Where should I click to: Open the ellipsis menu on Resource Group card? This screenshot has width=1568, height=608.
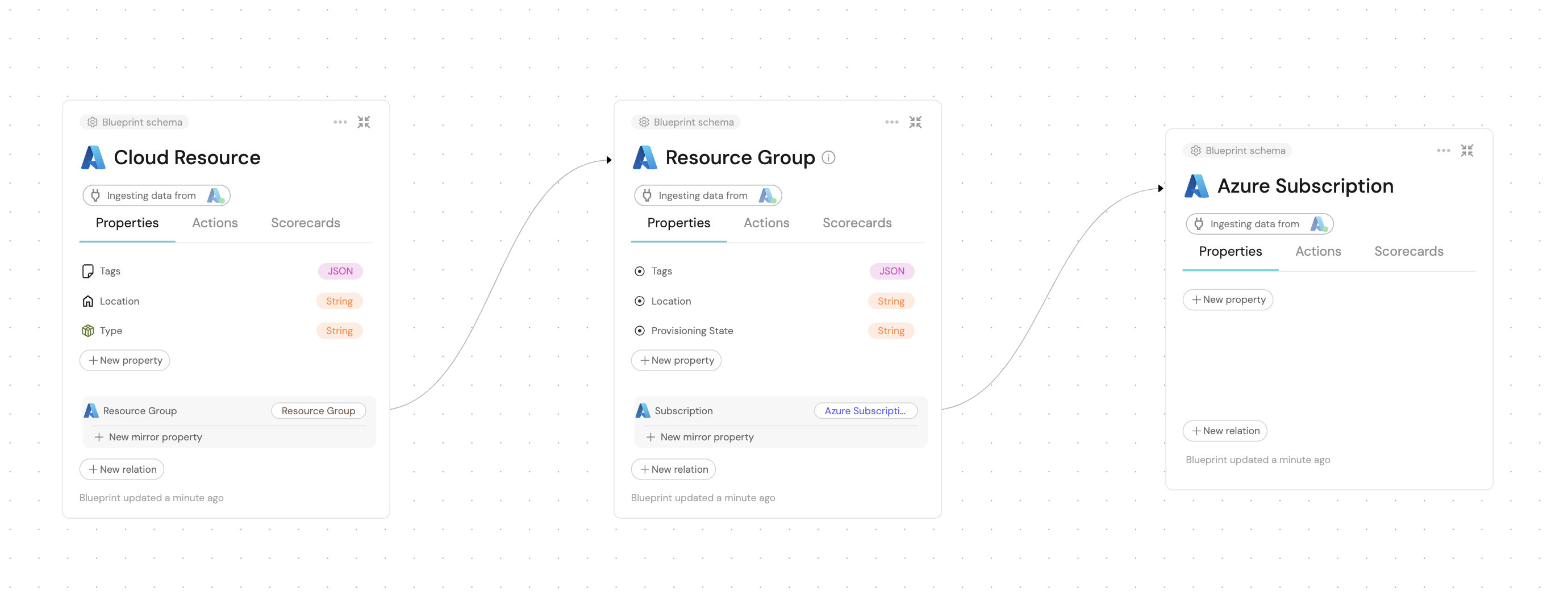[891, 122]
